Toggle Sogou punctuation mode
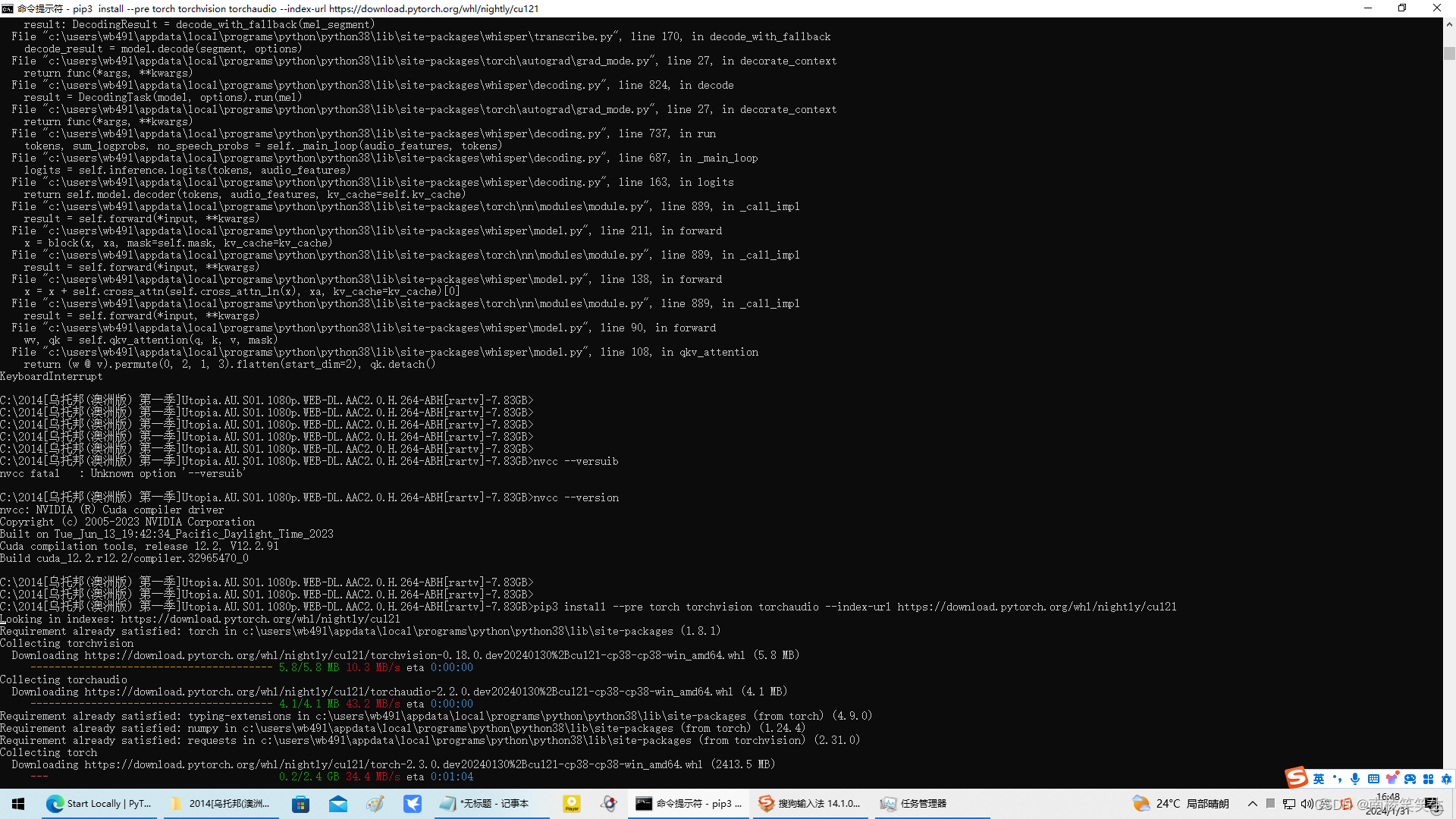 click(1337, 779)
